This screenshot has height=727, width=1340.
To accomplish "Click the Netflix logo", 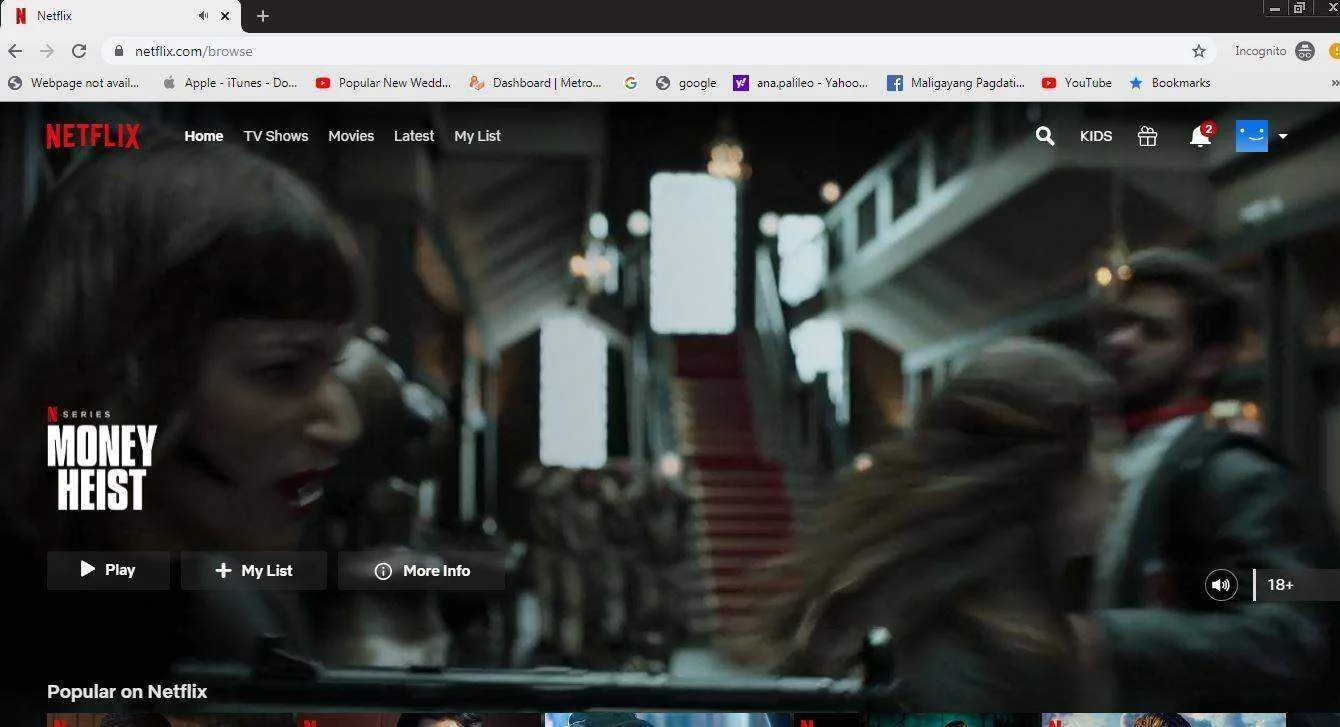I will 93,136.
